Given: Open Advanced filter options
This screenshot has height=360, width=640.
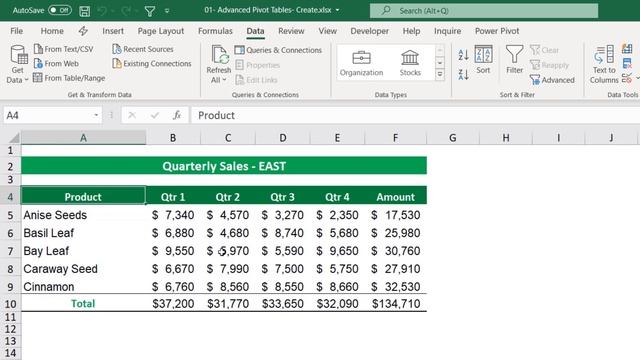Looking at the screenshot, I should pyautogui.click(x=552, y=80).
